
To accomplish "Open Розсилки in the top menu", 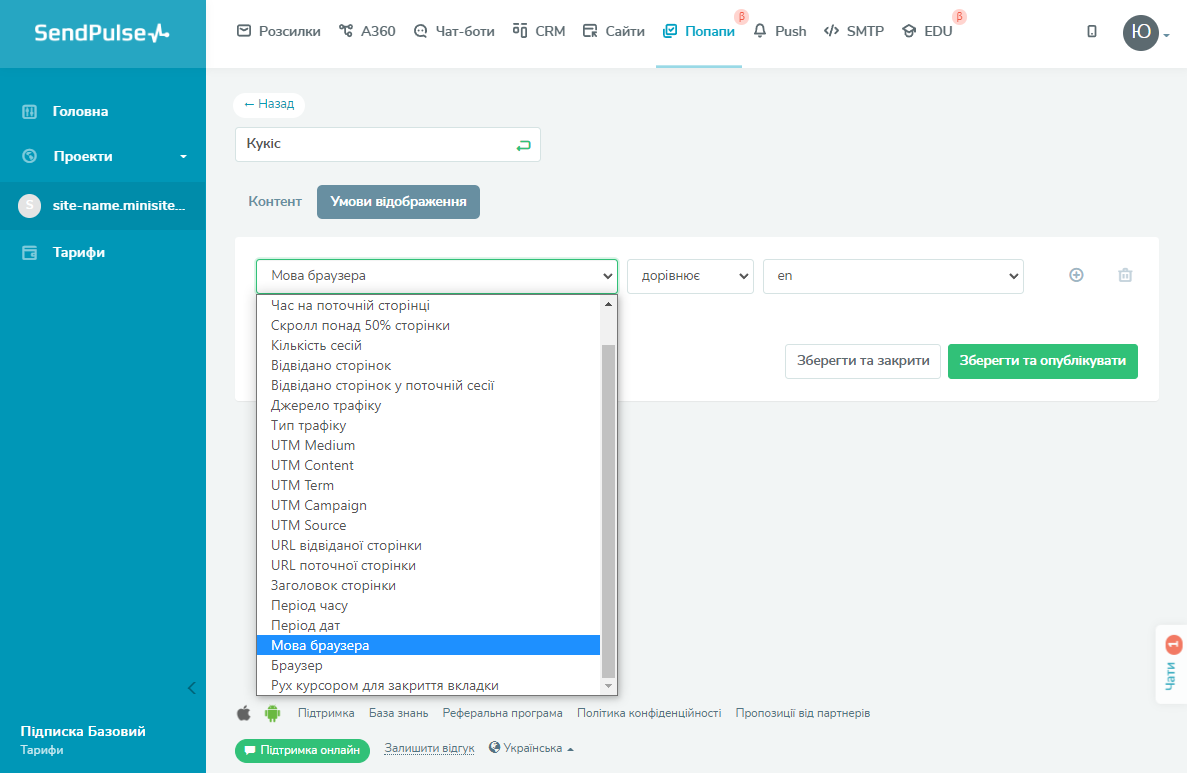I will coord(279,31).
